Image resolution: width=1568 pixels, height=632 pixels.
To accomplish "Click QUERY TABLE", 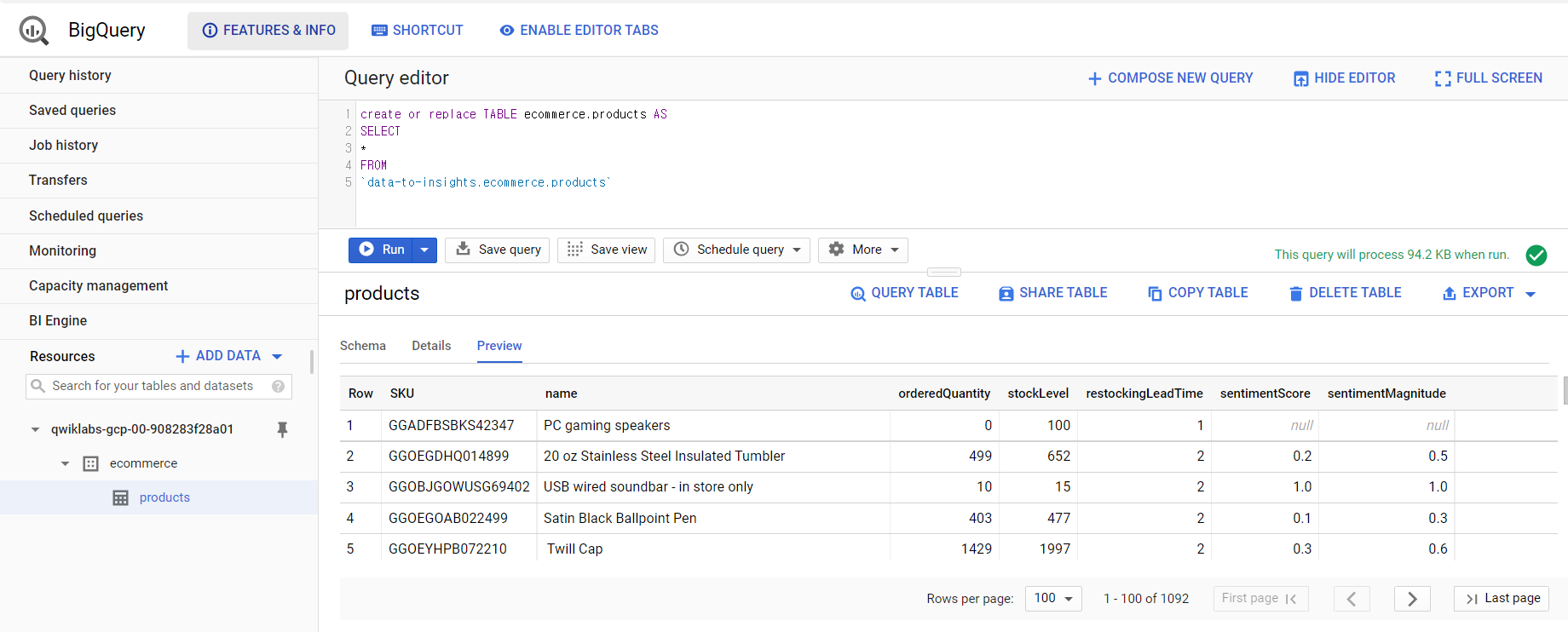I will (904, 293).
